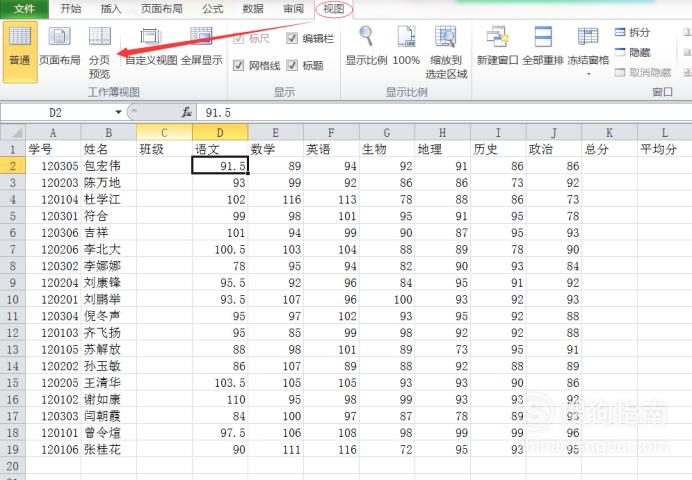Set zoom to 100%
Screen dimensions: 692x480
coord(406,46)
